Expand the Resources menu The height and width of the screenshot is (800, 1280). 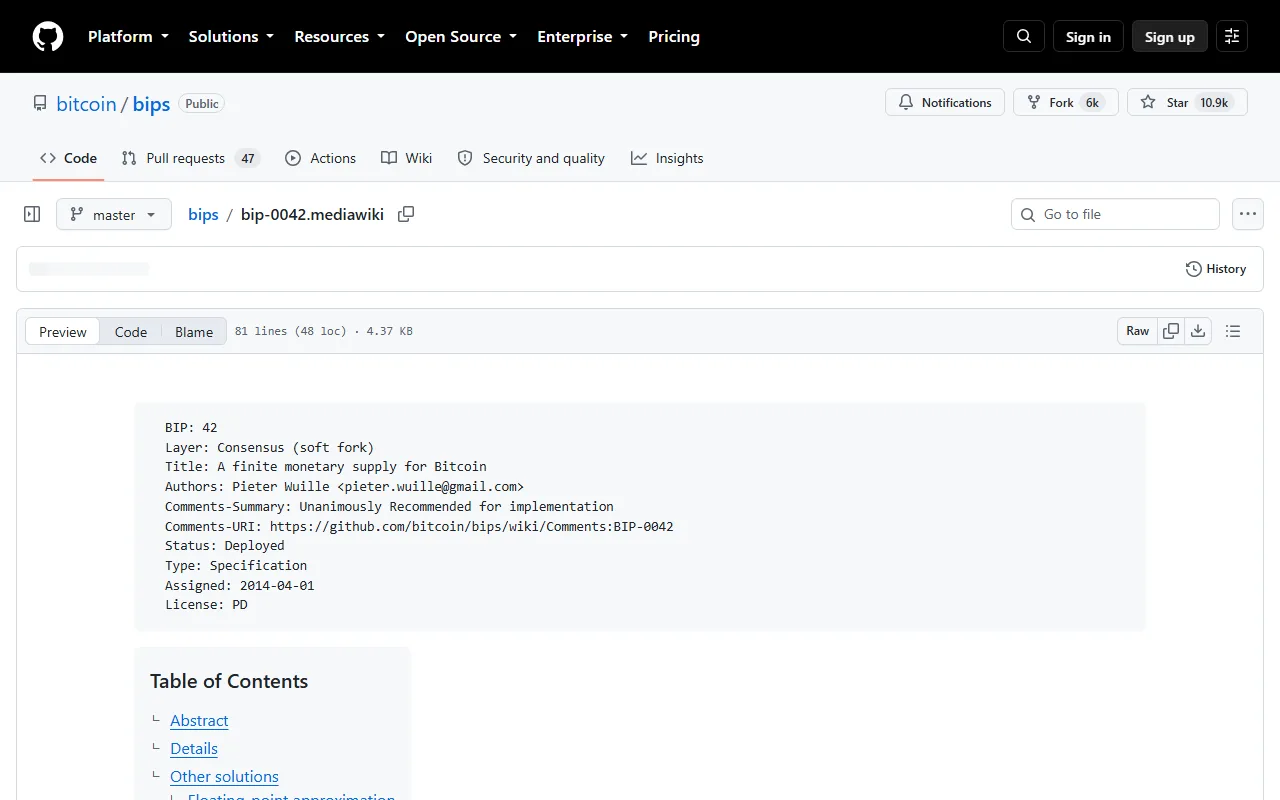(x=339, y=36)
